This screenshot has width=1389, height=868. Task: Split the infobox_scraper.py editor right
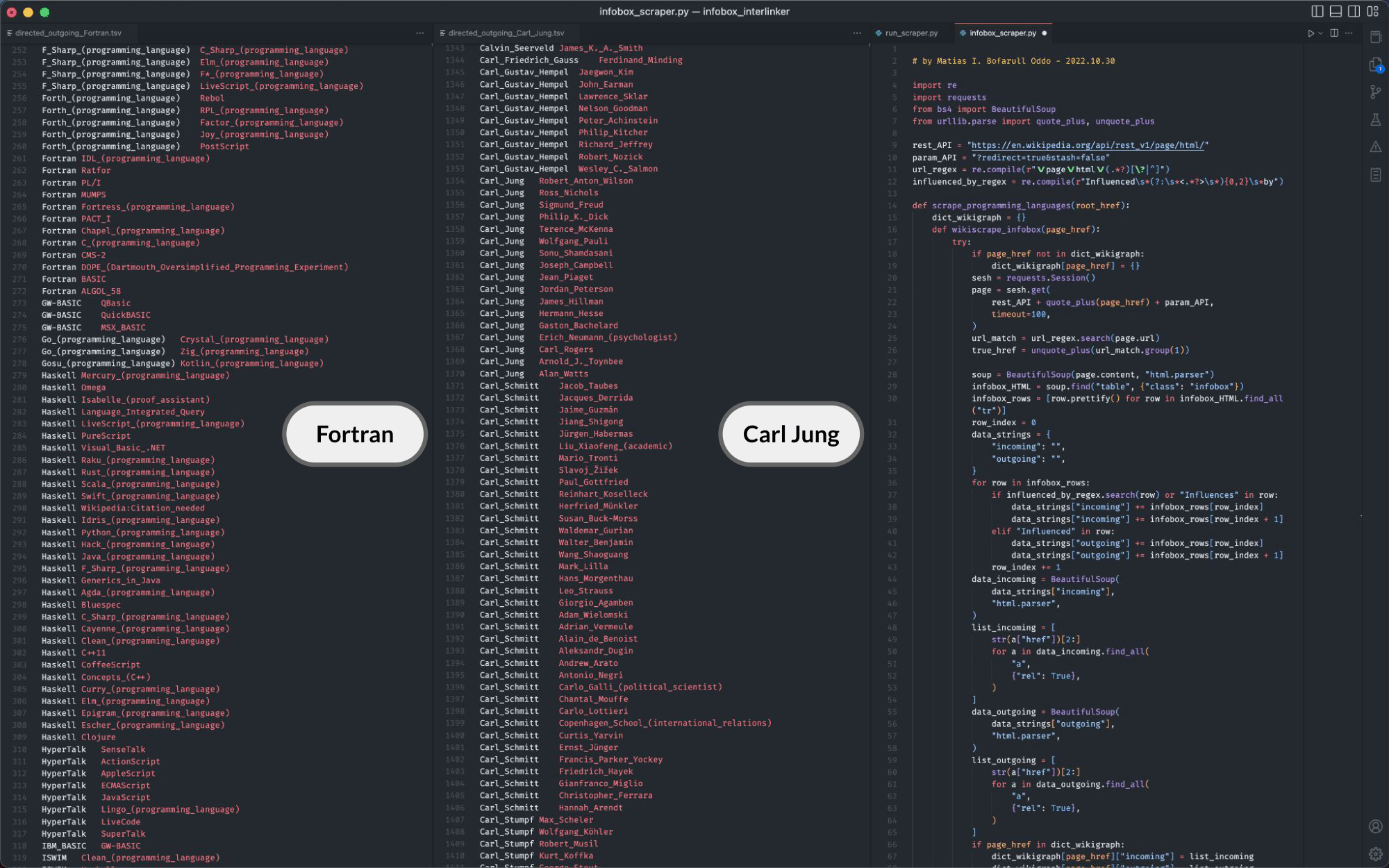click(x=1334, y=33)
